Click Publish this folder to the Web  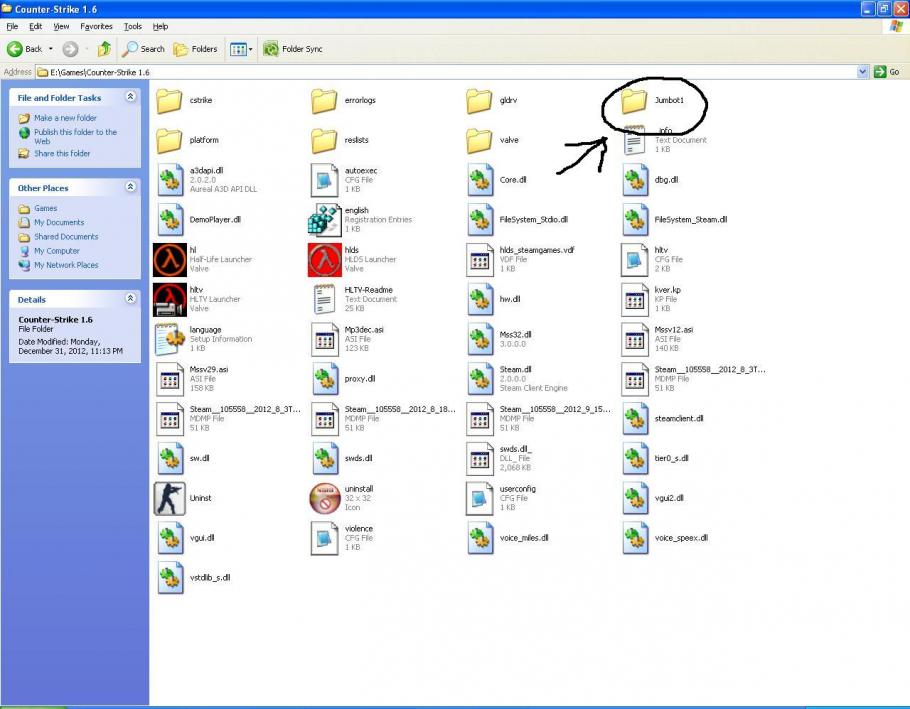pos(75,137)
